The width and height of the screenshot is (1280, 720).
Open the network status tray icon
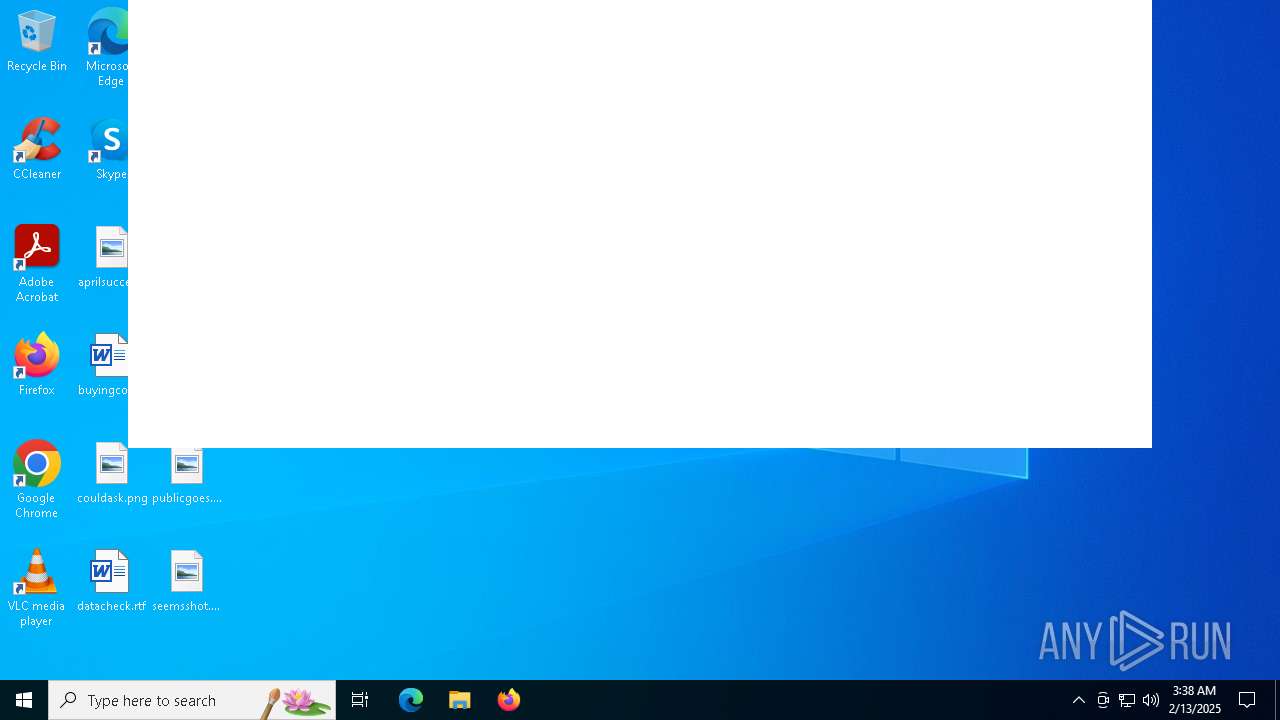(x=1127, y=700)
